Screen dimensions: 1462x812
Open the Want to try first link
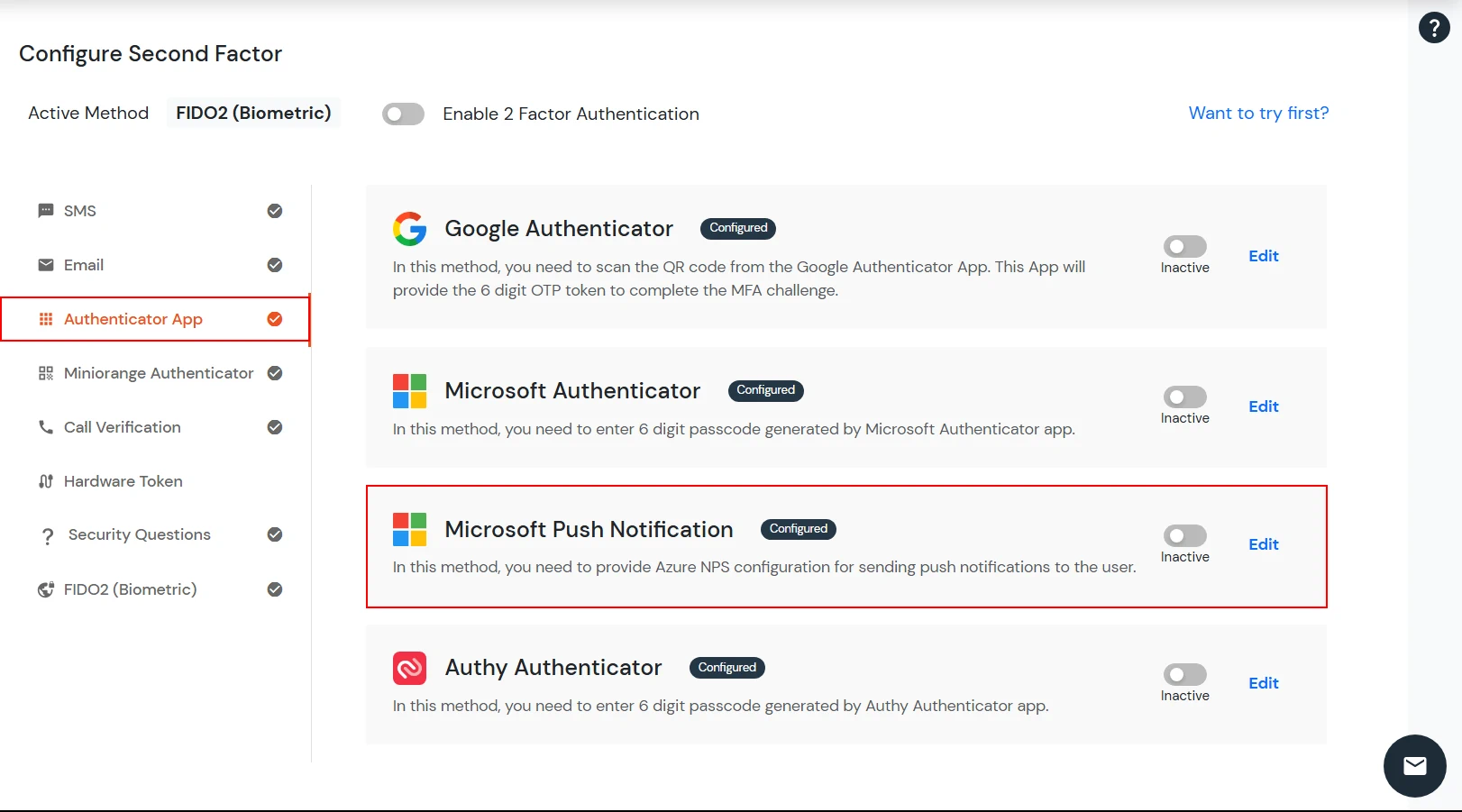coord(1258,113)
